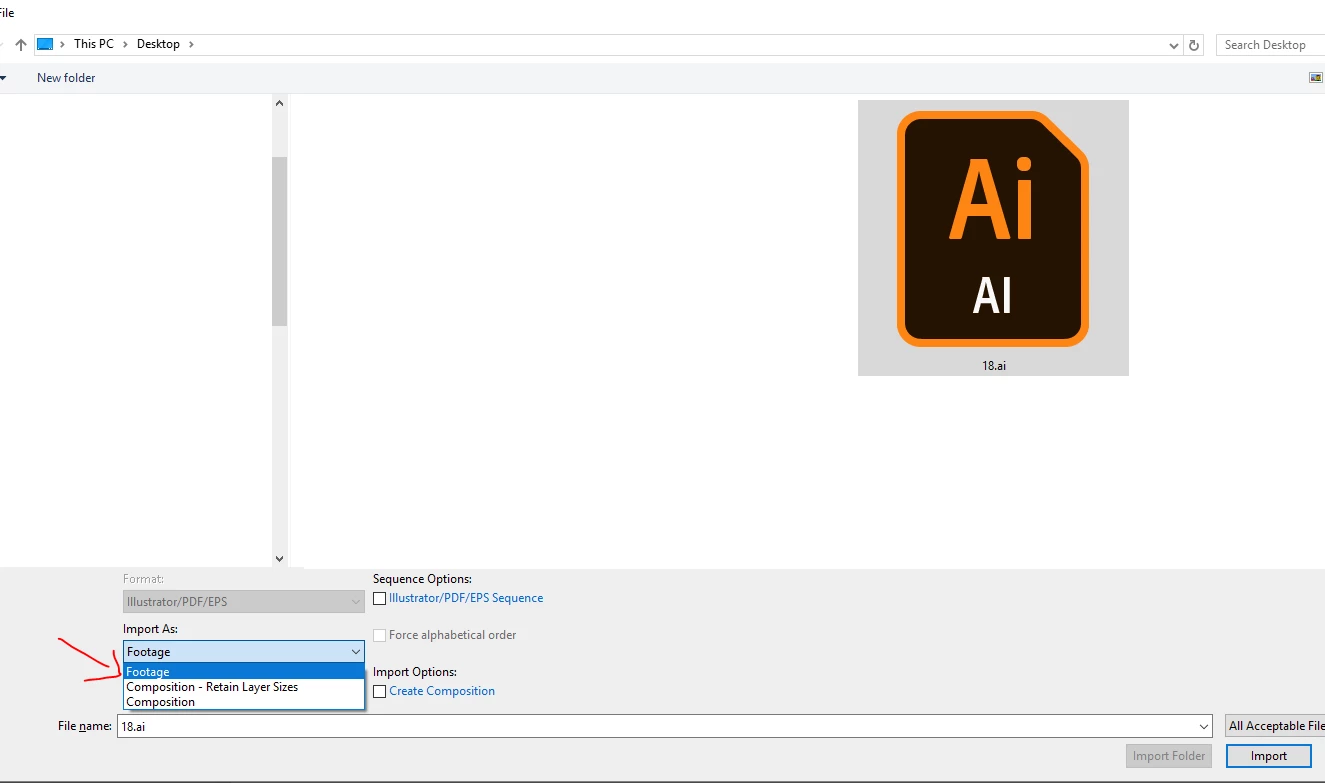Click the Import Folder button
1325x783 pixels.
(1169, 756)
